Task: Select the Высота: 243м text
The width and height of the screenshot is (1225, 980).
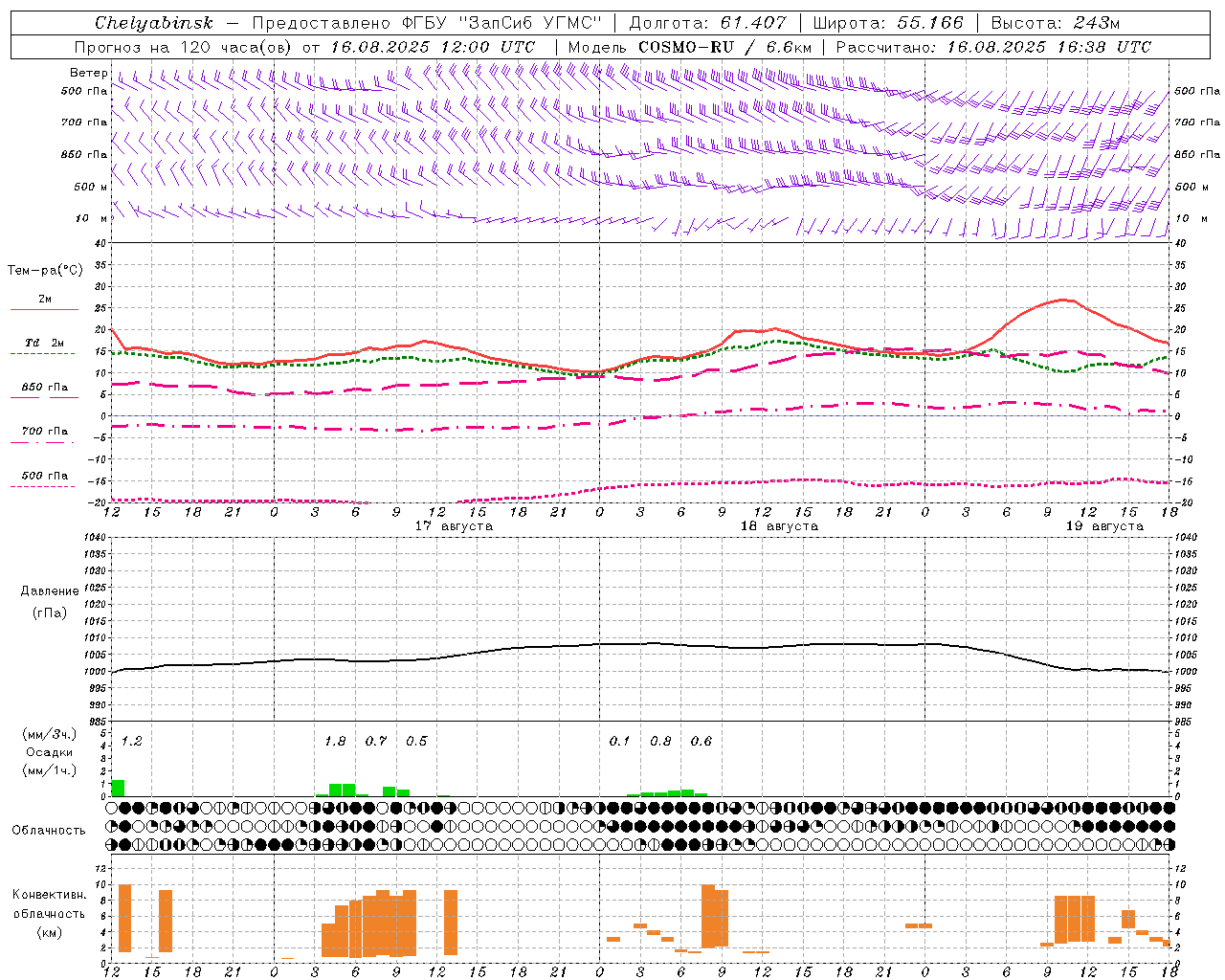Action: pyautogui.click(x=1055, y=23)
